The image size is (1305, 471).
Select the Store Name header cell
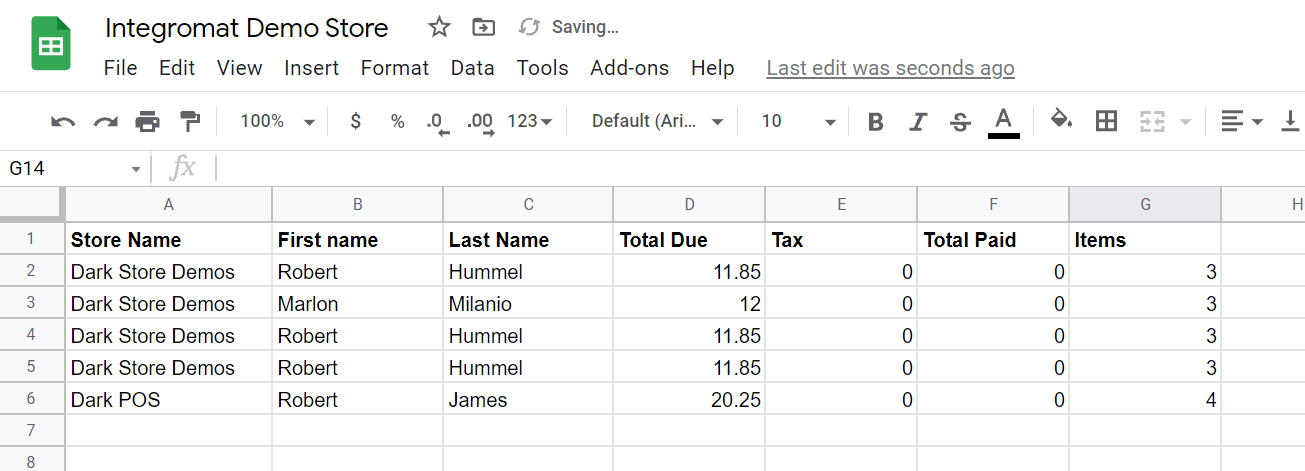click(169, 239)
